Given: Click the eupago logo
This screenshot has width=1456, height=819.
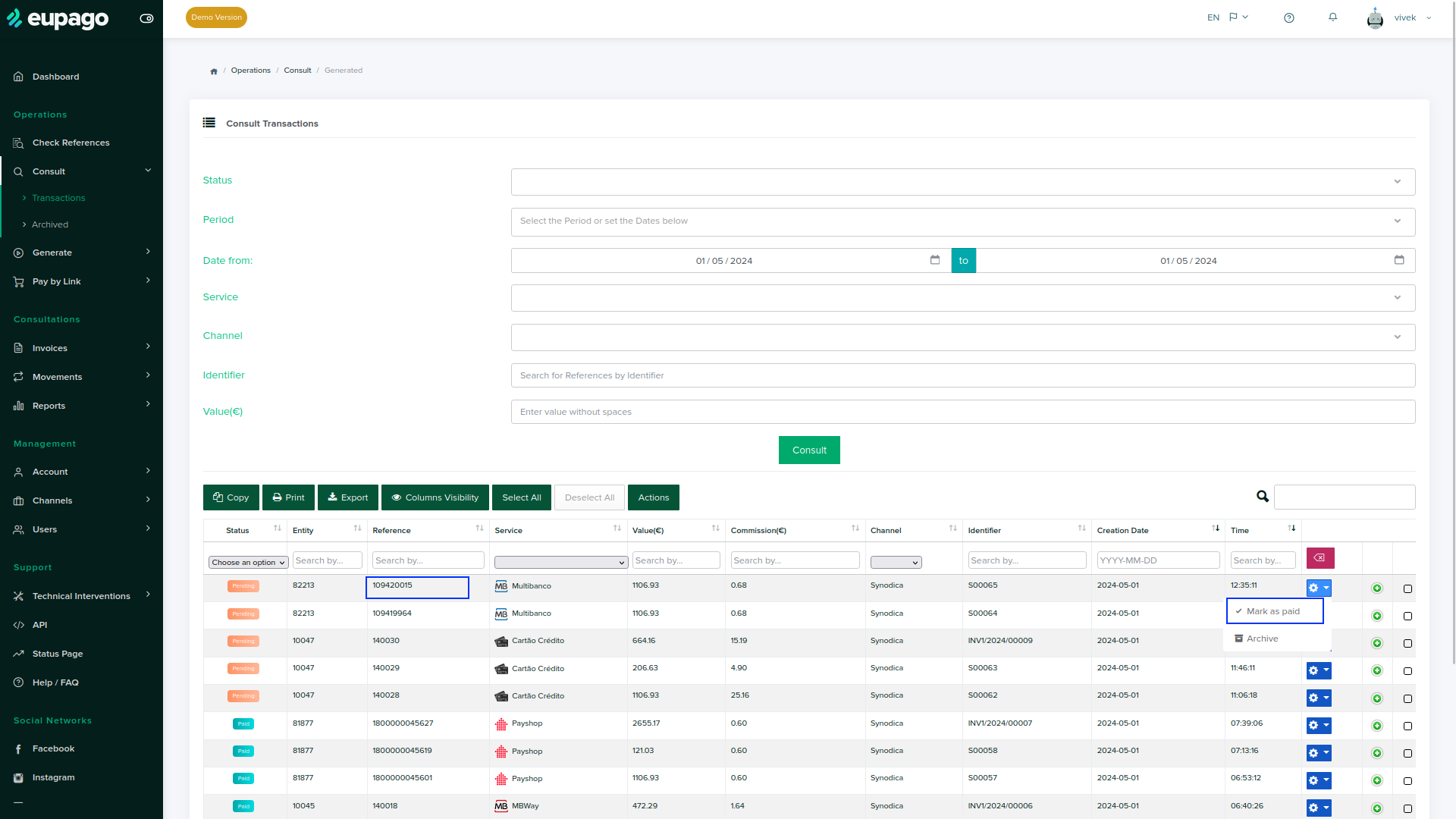Looking at the screenshot, I should point(58,18).
